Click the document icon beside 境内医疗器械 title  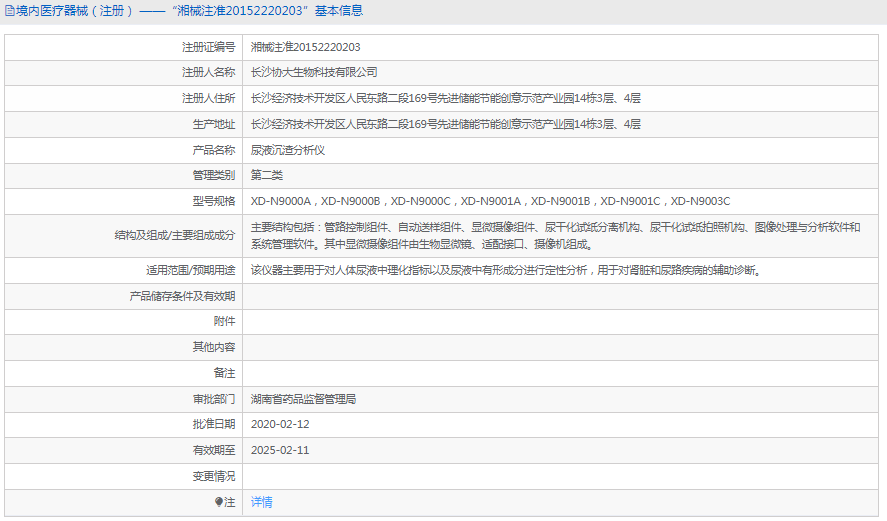(9, 11)
